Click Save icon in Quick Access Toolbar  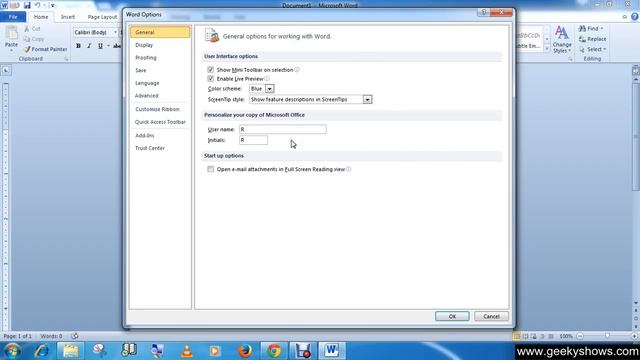point(27,5)
